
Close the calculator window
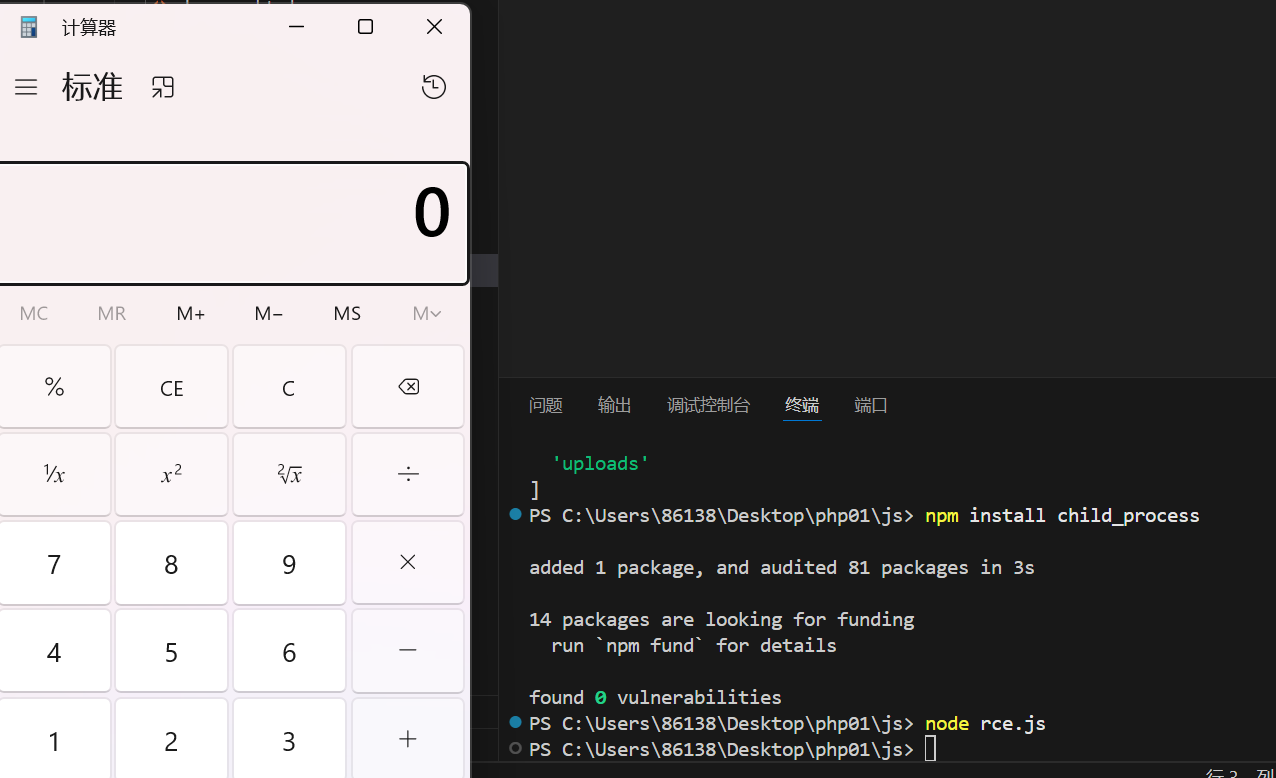click(x=434, y=27)
